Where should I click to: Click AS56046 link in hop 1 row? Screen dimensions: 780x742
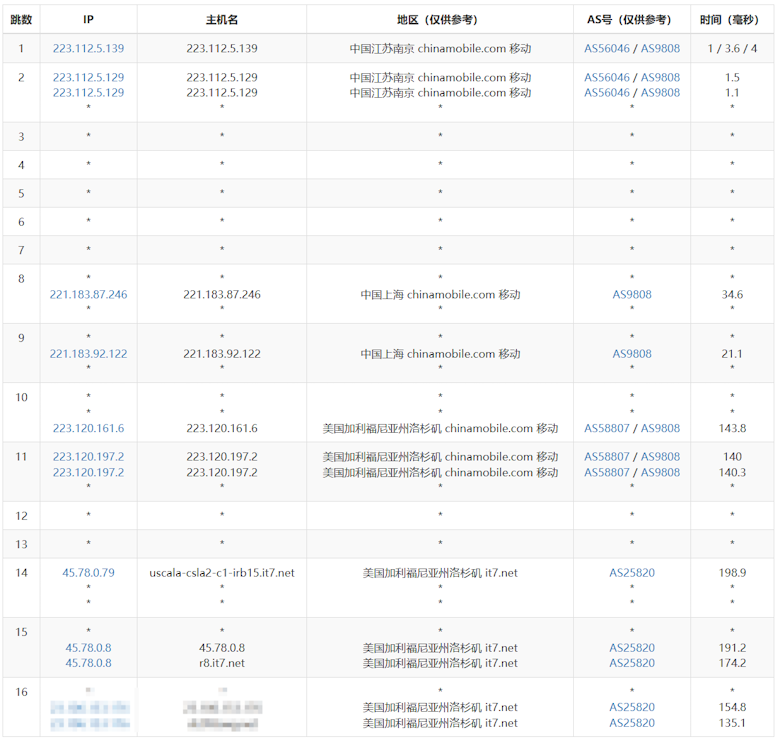[606, 48]
